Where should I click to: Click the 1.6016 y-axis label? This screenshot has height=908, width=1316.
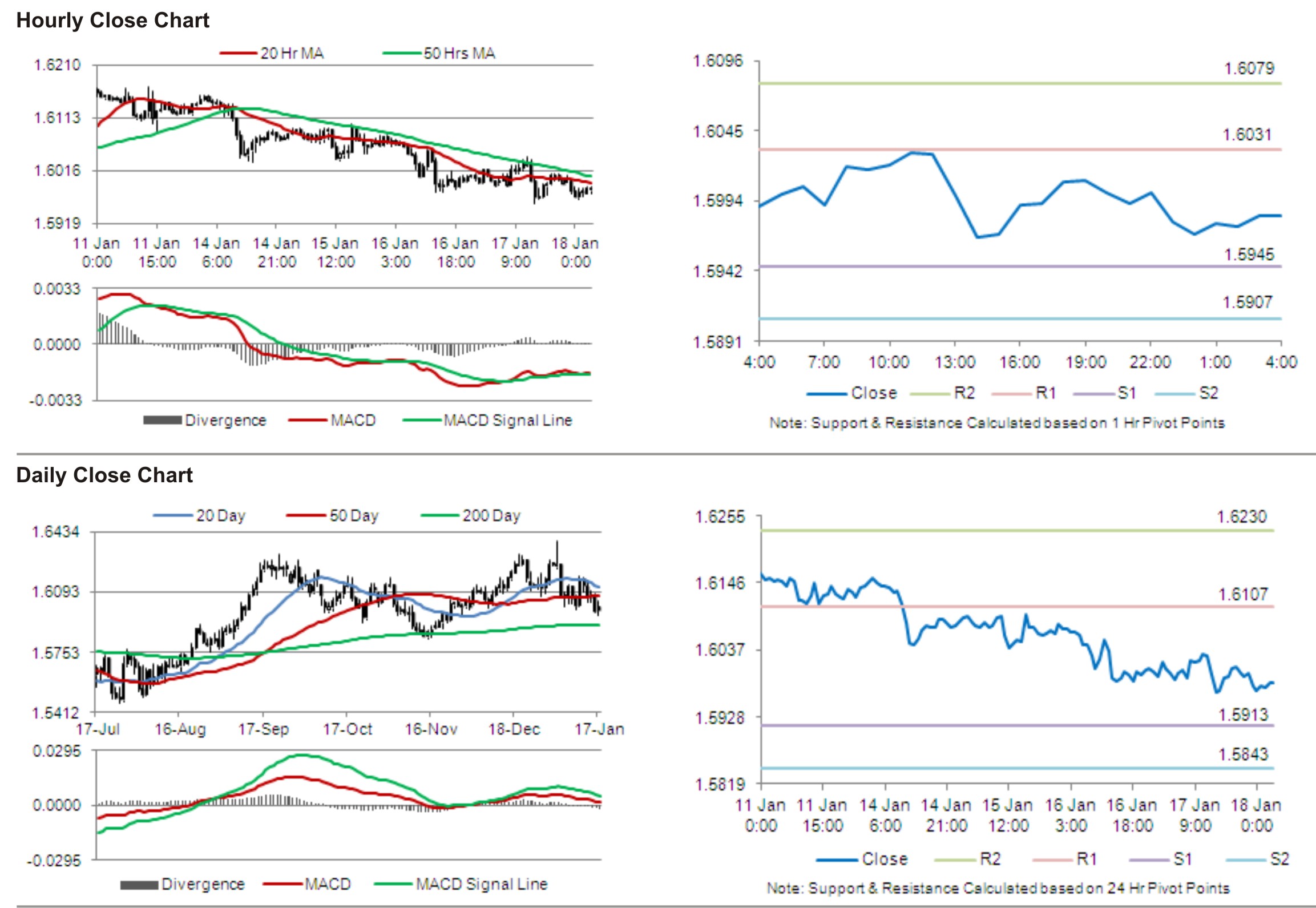coord(57,171)
